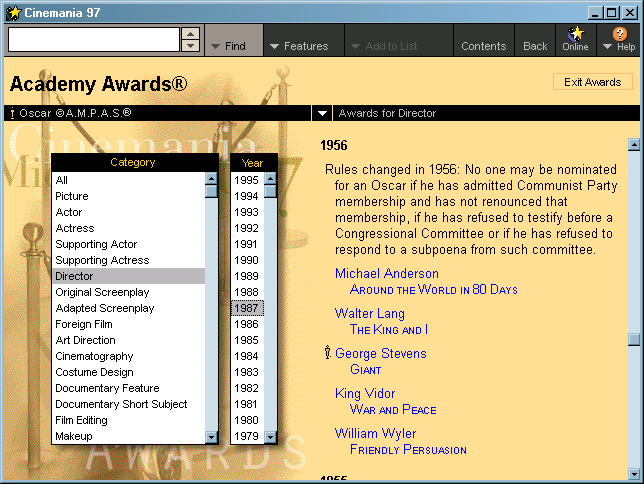Screen dimensions: 644x484
Task: Open Michael Anderson link
Action: coord(387,273)
